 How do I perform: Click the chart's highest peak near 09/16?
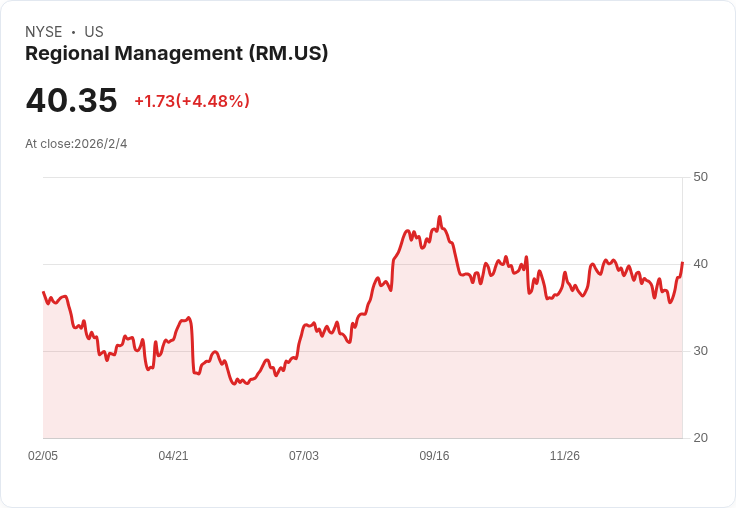[439, 217]
